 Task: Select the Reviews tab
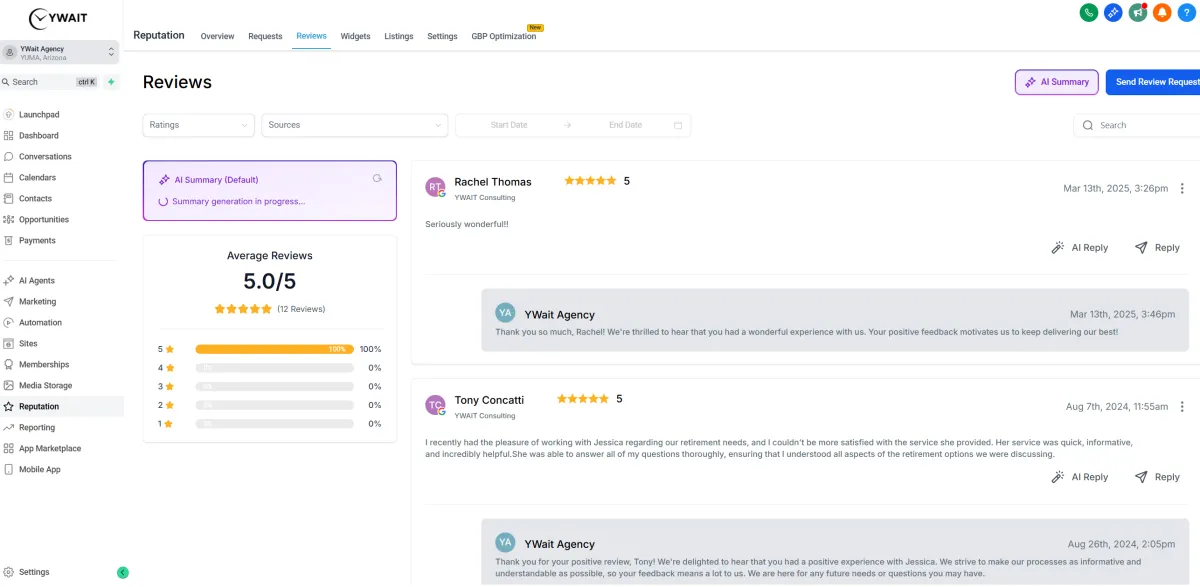click(x=311, y=36)
